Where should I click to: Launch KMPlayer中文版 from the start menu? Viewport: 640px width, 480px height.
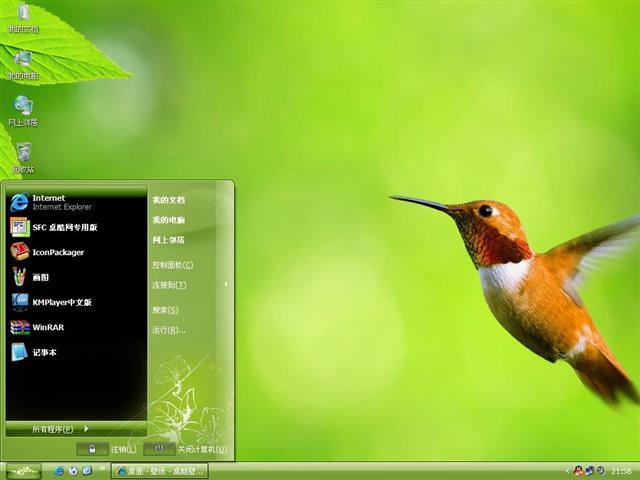pos(76,302)
